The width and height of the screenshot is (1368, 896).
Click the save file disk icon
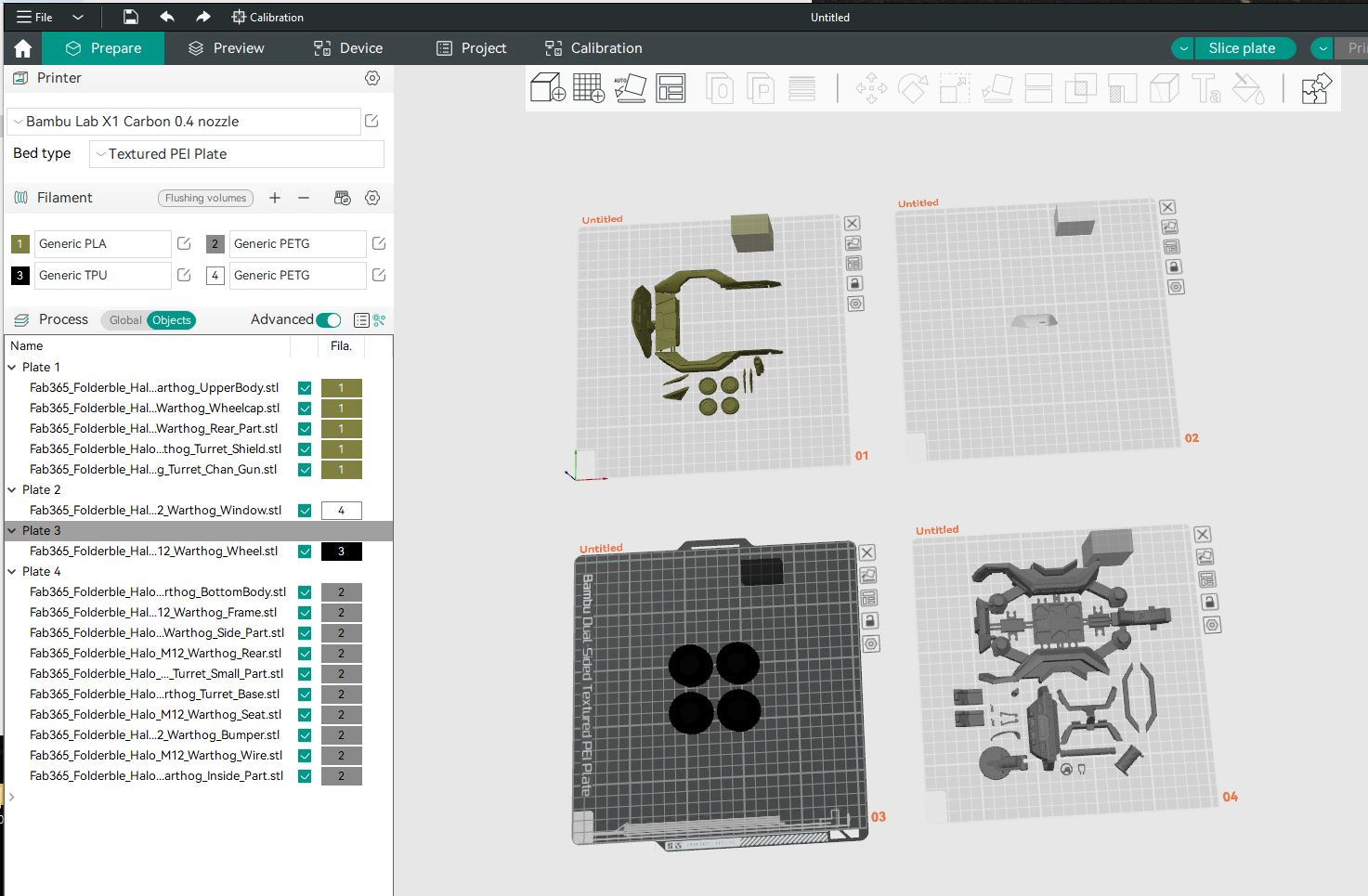pos(131,17)
